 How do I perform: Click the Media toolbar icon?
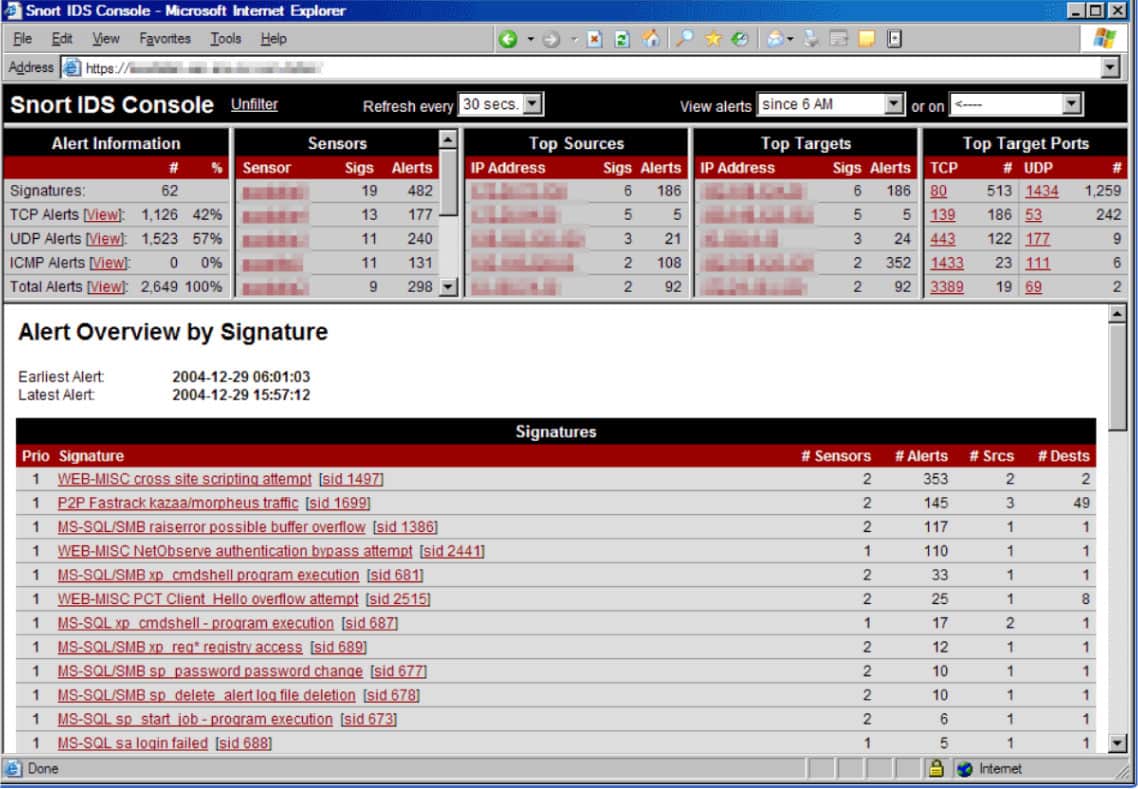[740, 38]
